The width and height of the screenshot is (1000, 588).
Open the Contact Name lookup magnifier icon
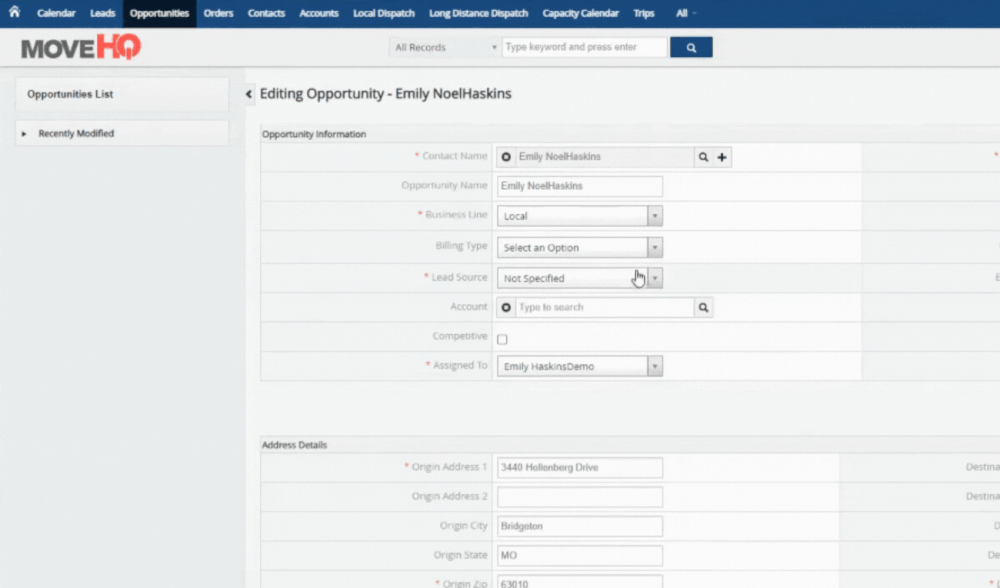(703, 157)
